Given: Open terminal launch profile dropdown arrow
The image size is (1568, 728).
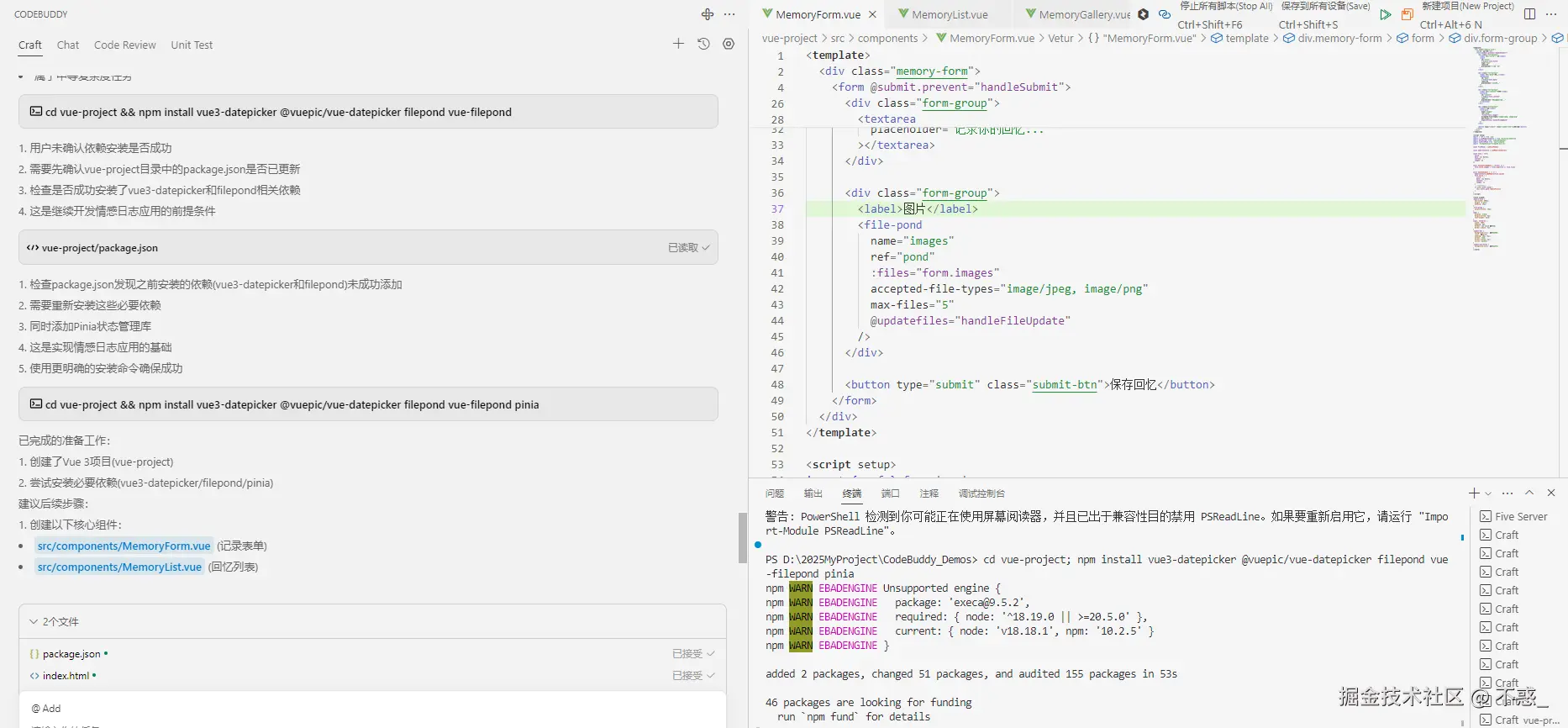Looking at the screenshot, I should point(1488,493).
